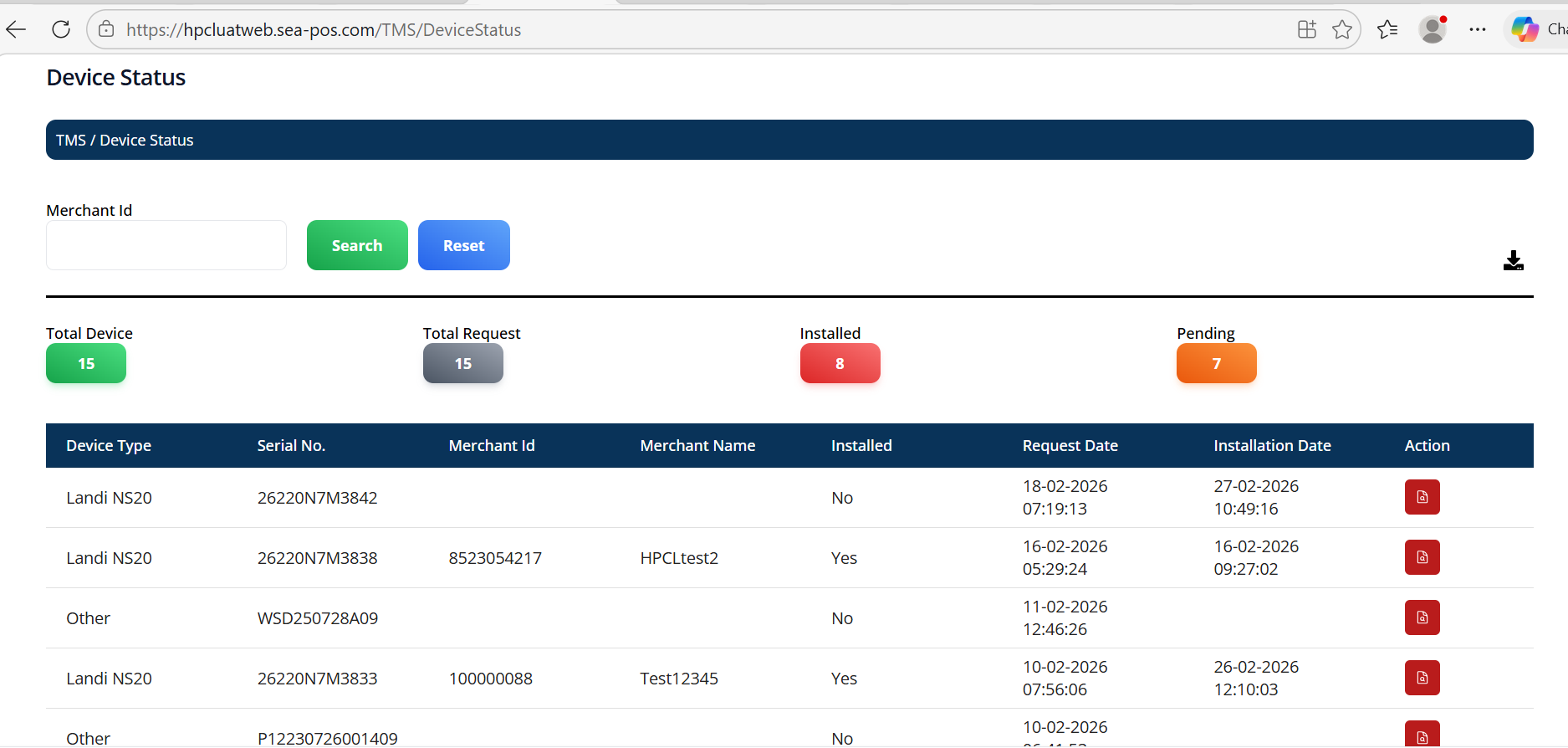1568x748 pixels.
Task: Open action icon for serial WSD250728A09
Action: pos(1422,617)
